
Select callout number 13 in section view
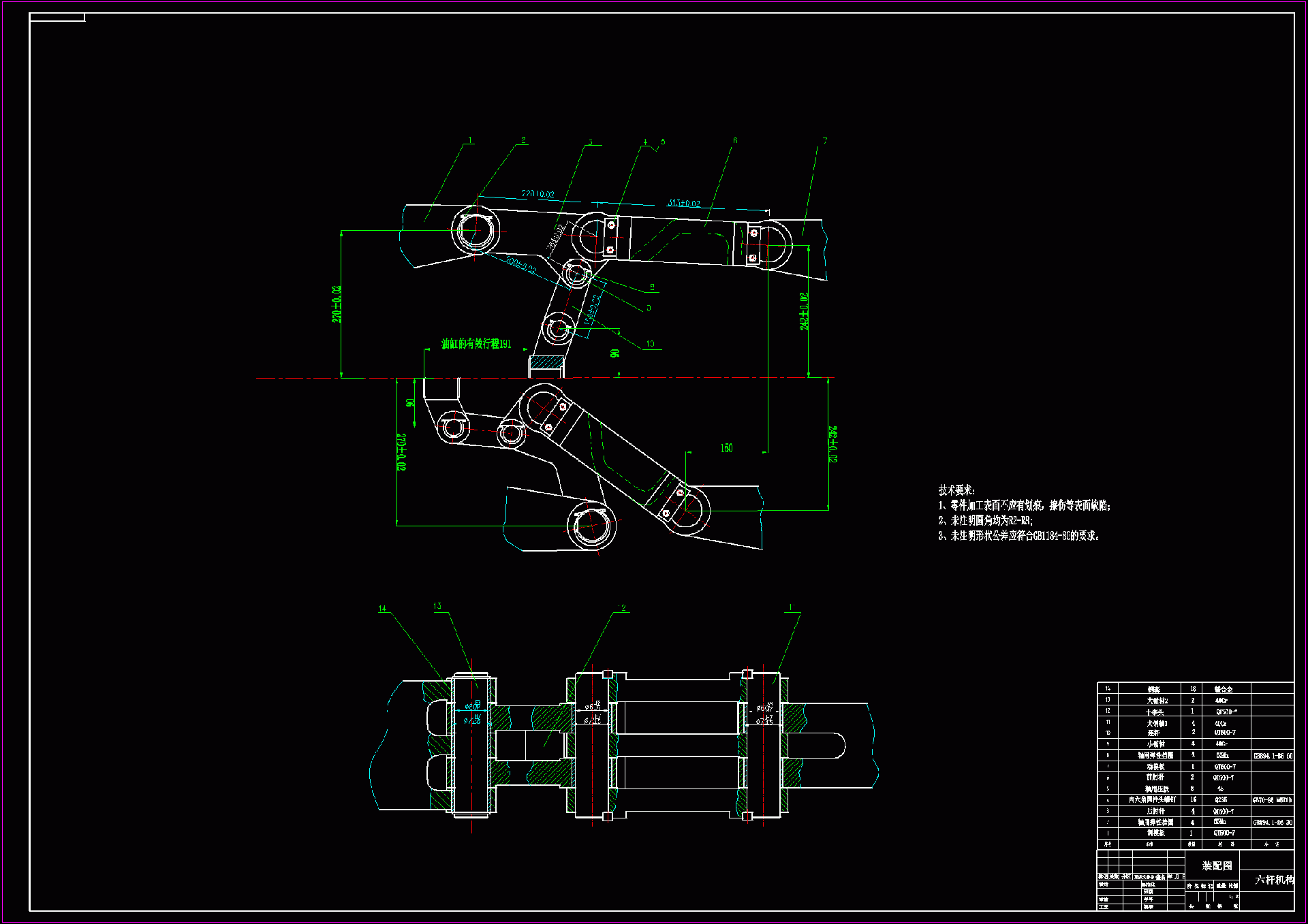pyautogui.click(x=437, y=606)
